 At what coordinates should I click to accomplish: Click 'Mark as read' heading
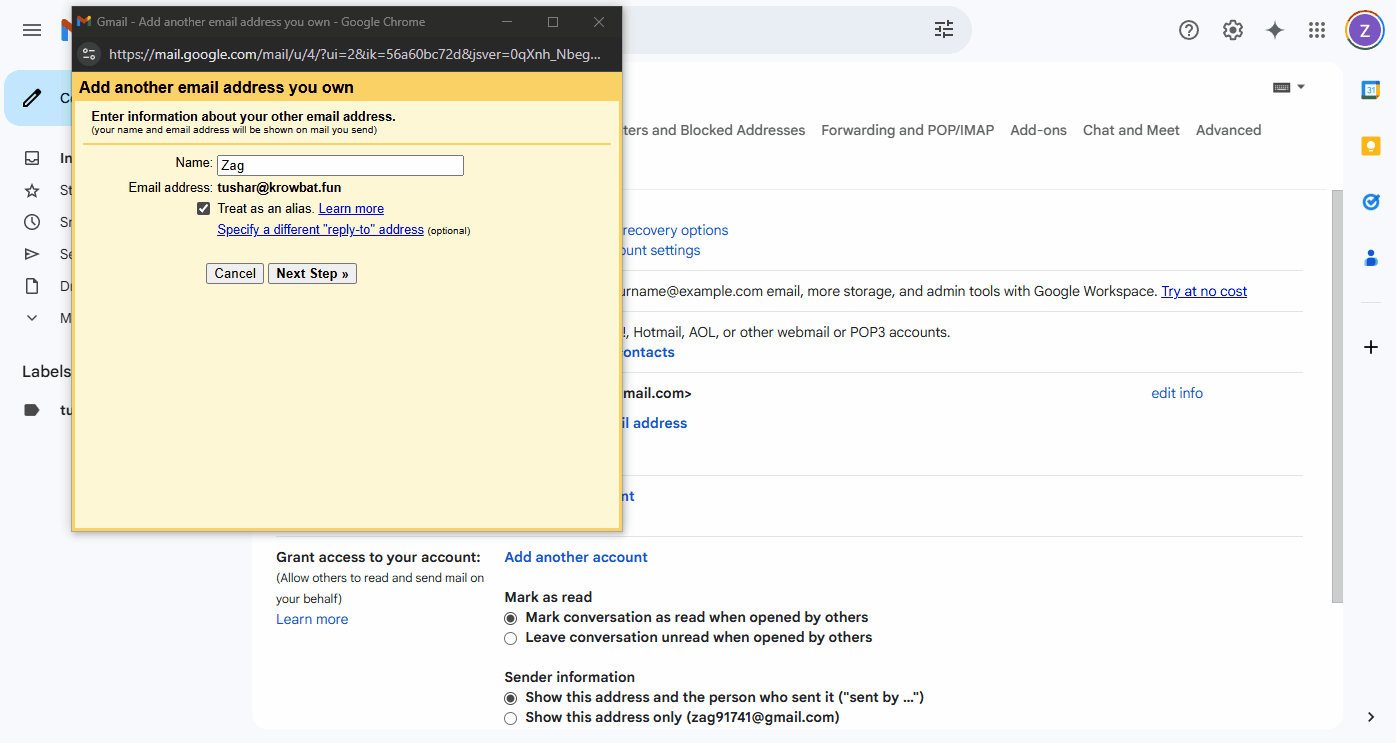(548, 597)
